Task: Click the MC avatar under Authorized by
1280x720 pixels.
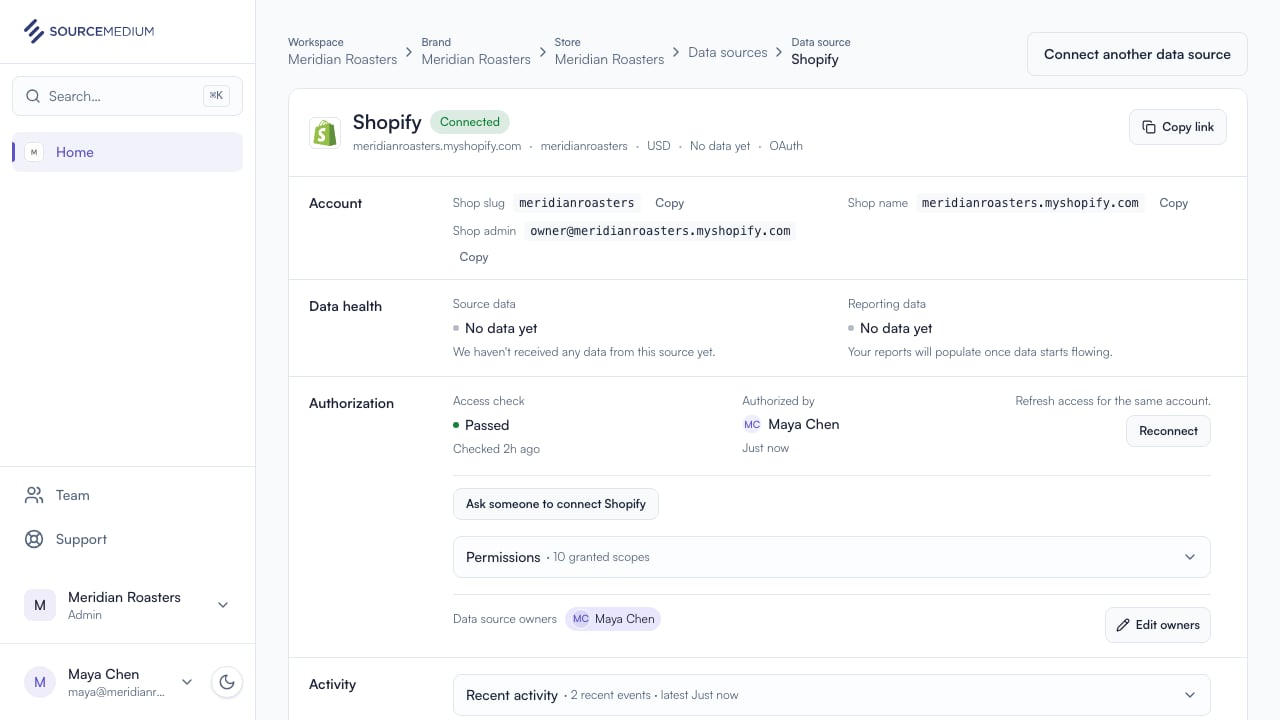Action: 752,424
